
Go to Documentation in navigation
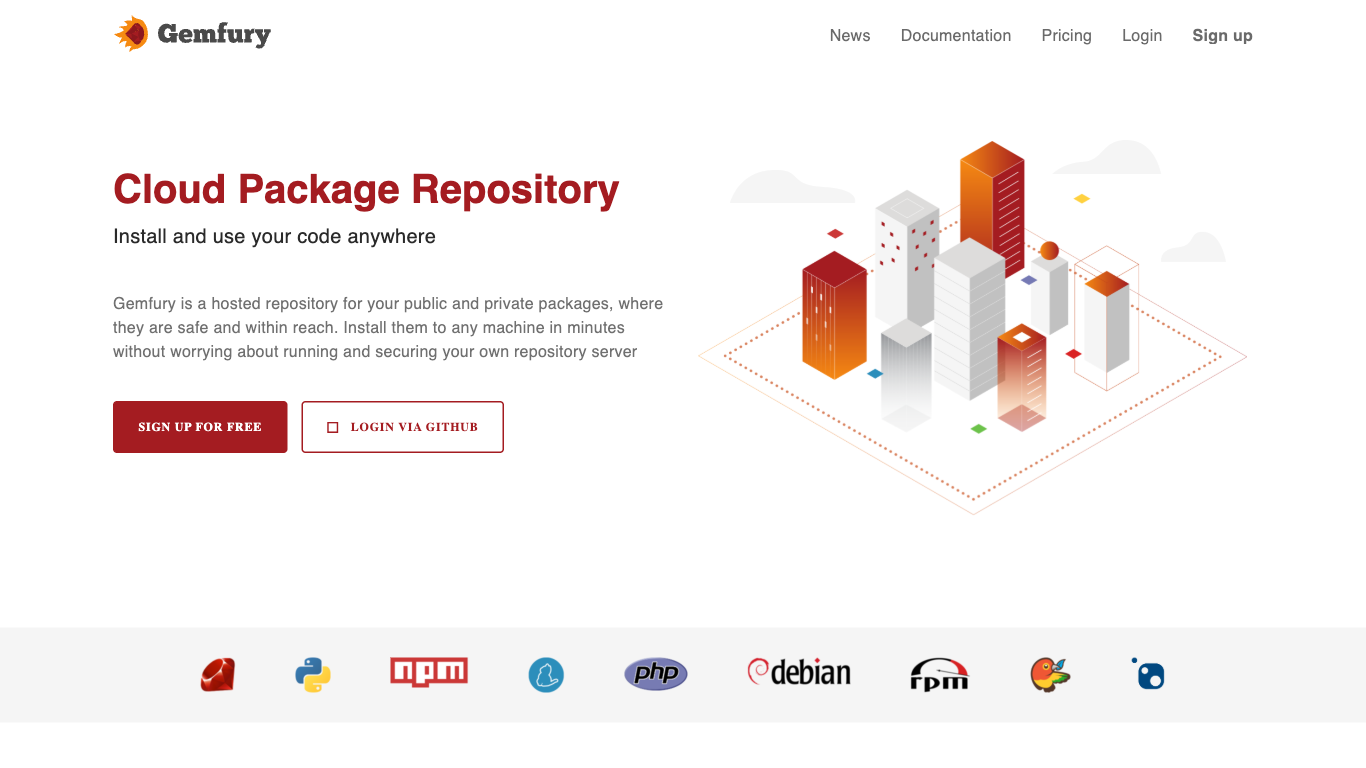[x=956, y=35]
